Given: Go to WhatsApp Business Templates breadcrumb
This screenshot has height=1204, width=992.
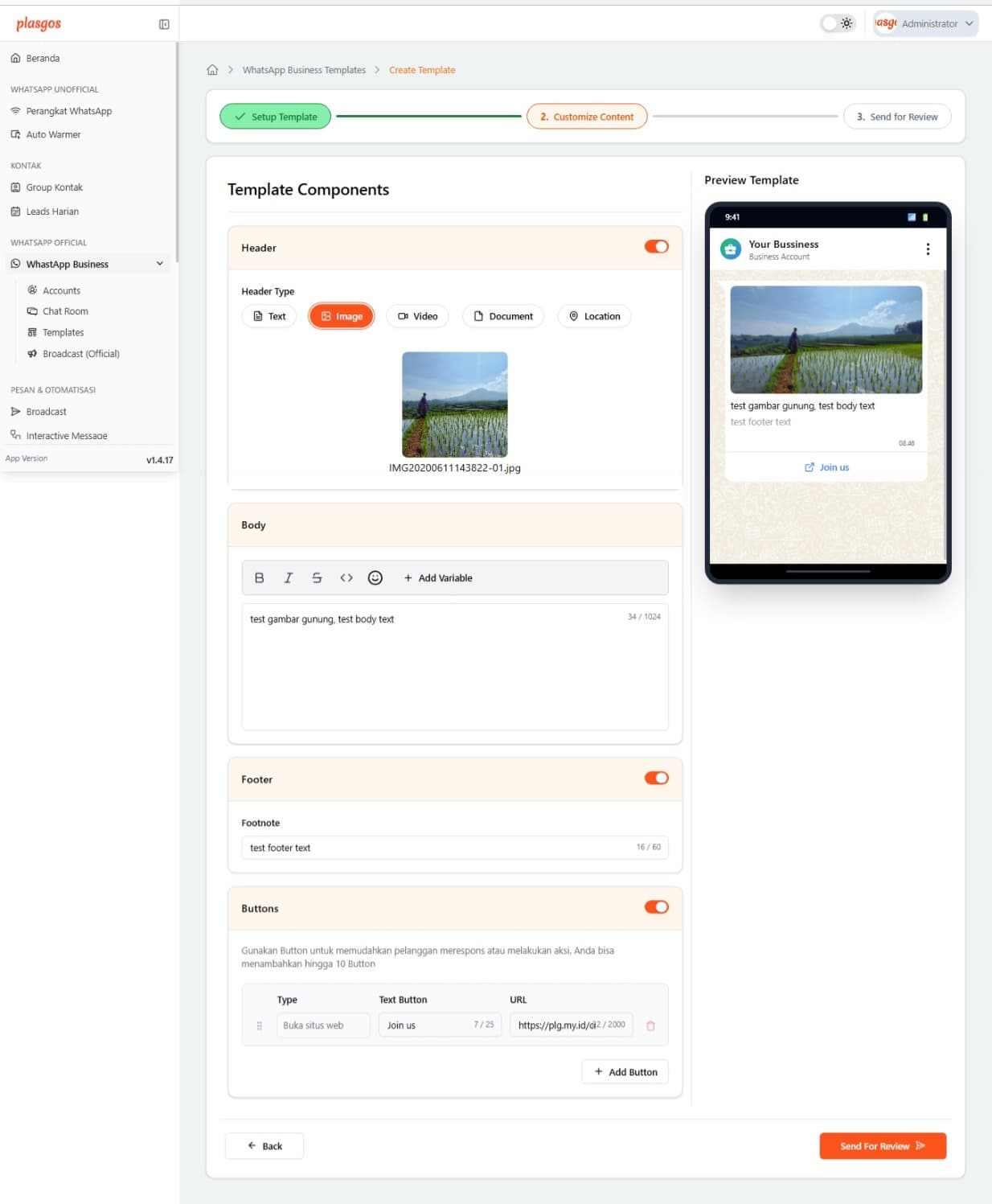Looking at the screenshot, I should click(304, 70).
